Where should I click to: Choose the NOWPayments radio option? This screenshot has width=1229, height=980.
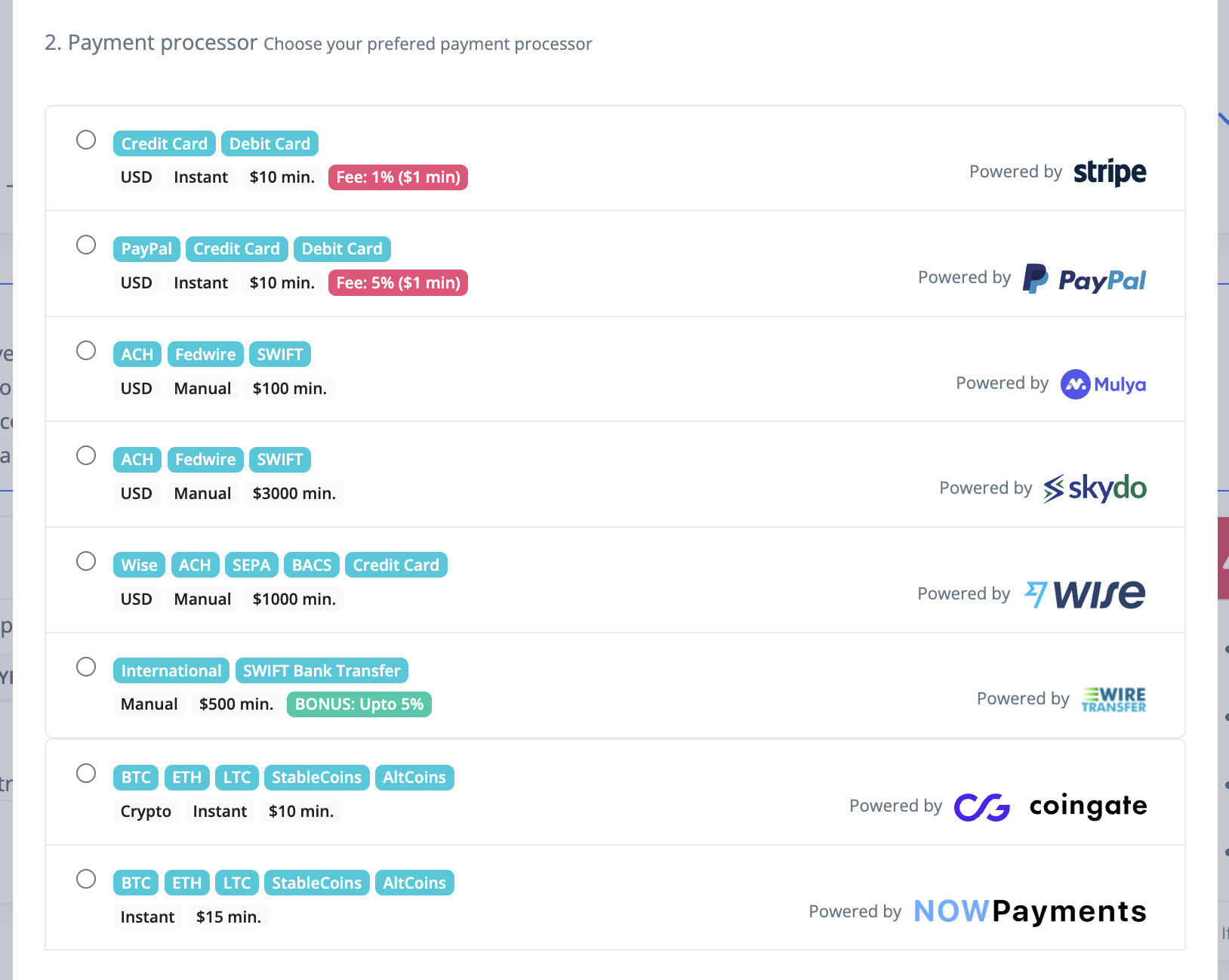click(86, 879)
